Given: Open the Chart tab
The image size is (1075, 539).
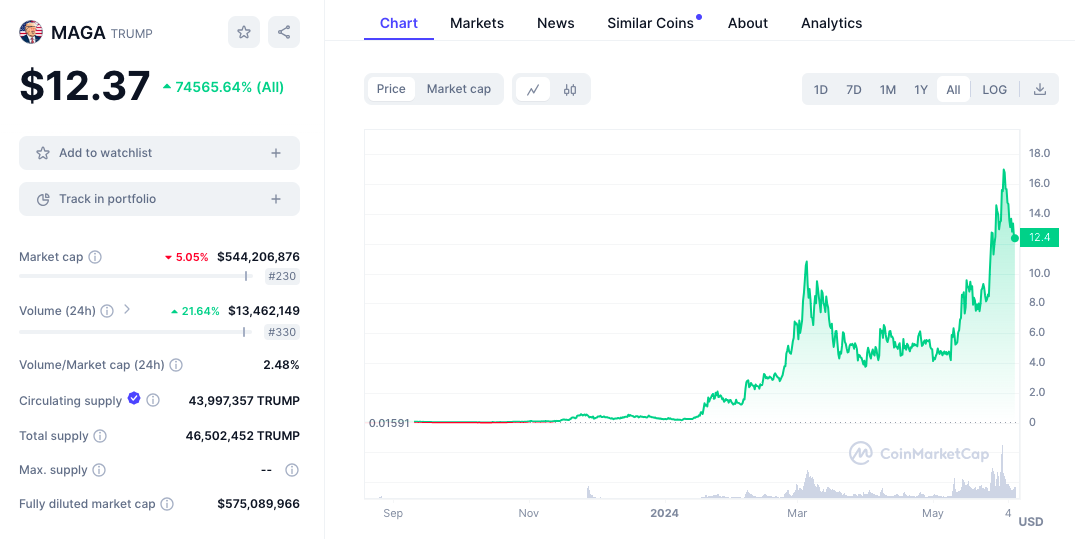Looking at the screenshot, I should pyautogui.click(x=399, y=23).
